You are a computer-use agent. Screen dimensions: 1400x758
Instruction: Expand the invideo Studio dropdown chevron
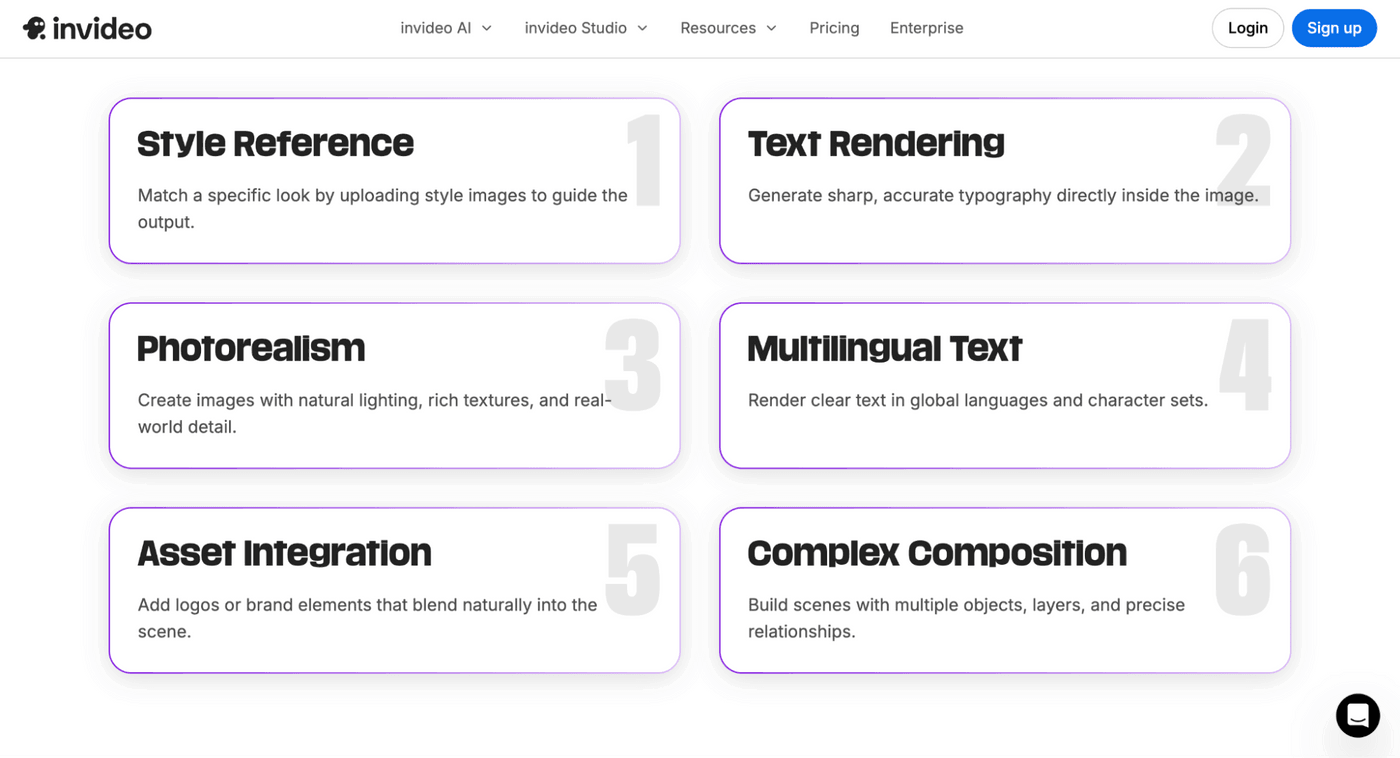[x=642, y=28]
